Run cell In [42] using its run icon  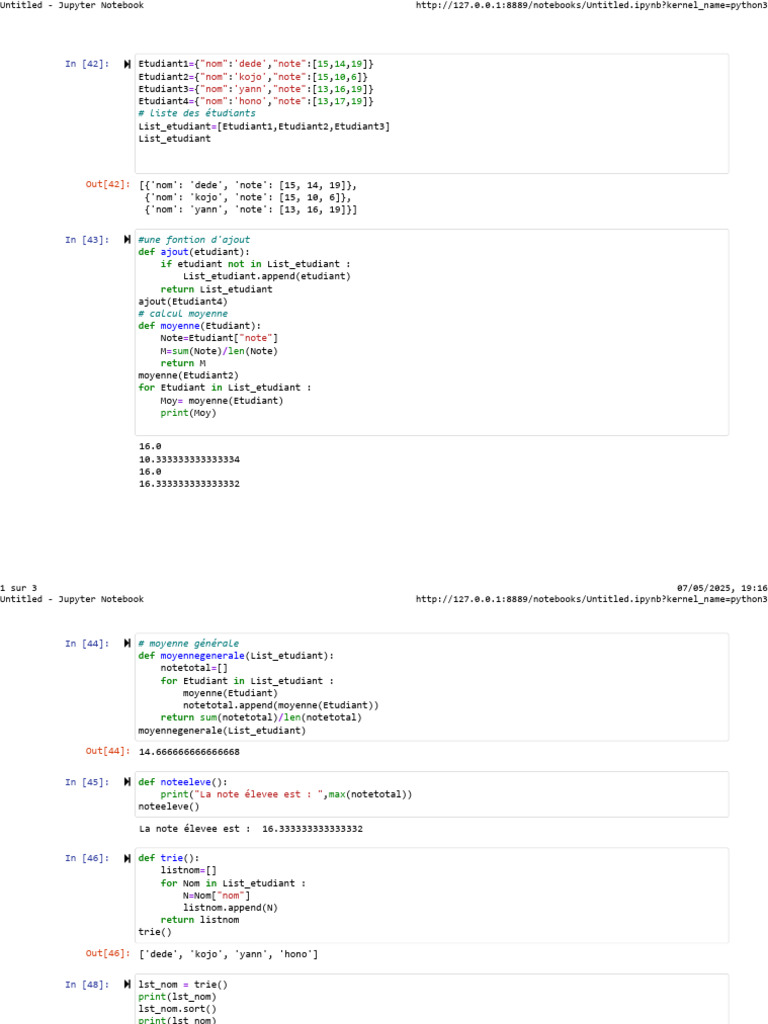127,64
